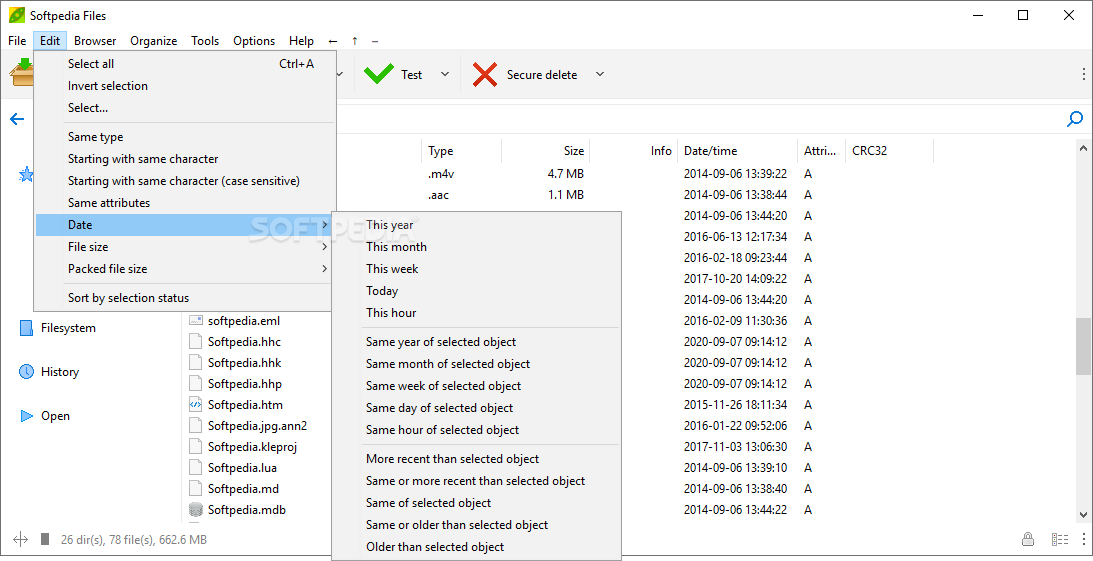Screen dimensions: 1093x561
Task: Open the File menu
Action: (x=17, y=41)
